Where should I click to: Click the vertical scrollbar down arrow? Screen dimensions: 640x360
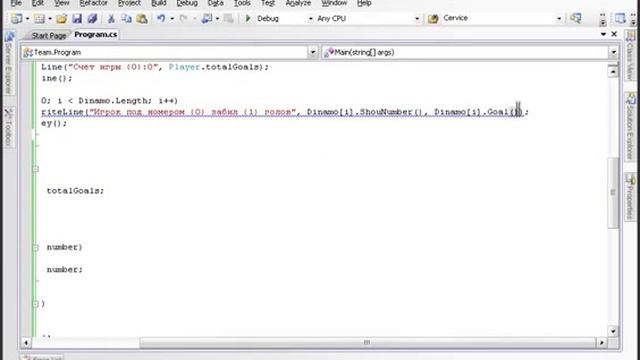coord(613,331)
